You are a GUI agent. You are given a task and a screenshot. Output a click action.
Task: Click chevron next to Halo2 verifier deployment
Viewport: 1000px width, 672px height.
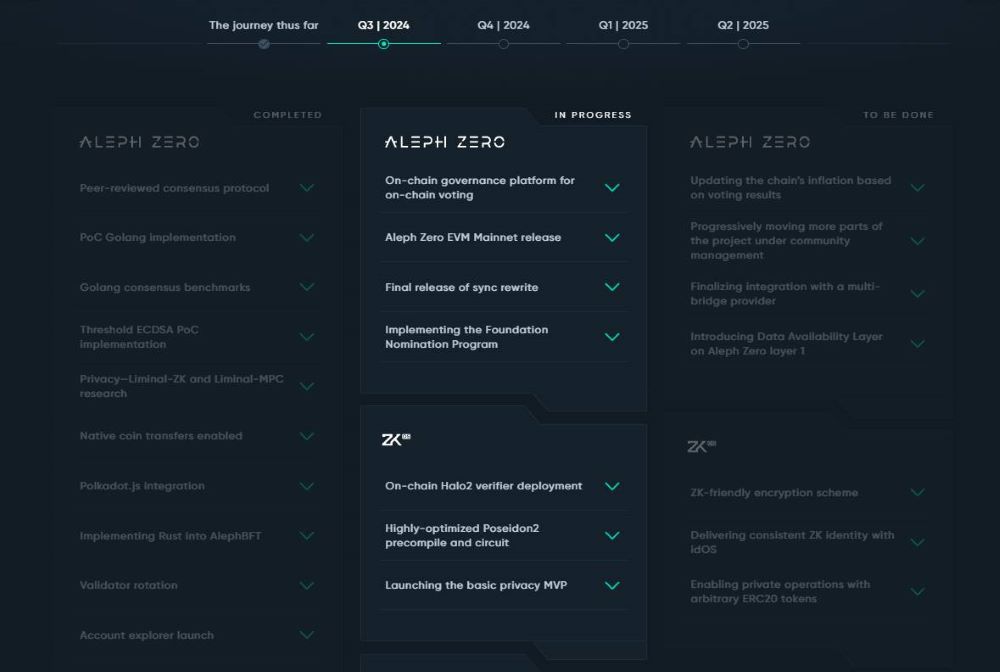(612, 486)
